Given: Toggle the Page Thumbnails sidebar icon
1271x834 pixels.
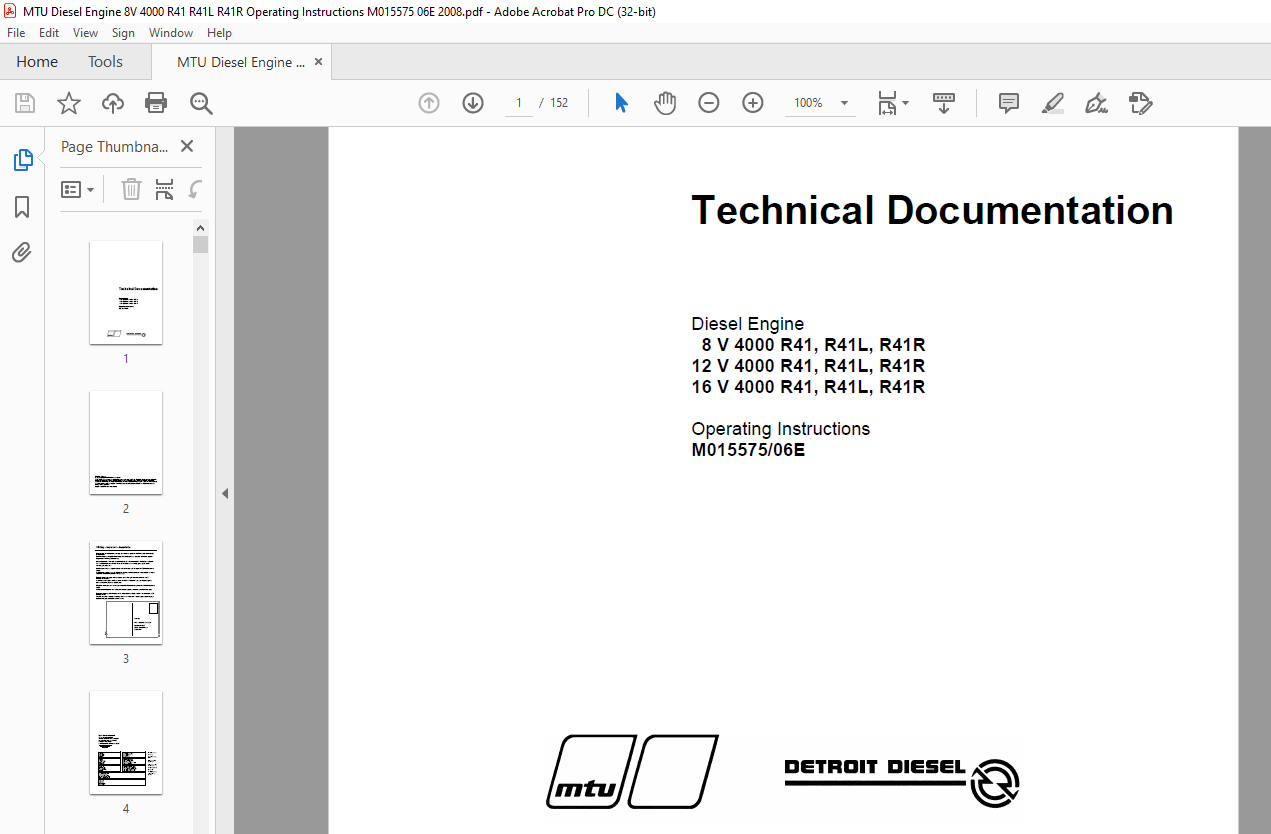Looking at the screenshot, I should [22, 160].
